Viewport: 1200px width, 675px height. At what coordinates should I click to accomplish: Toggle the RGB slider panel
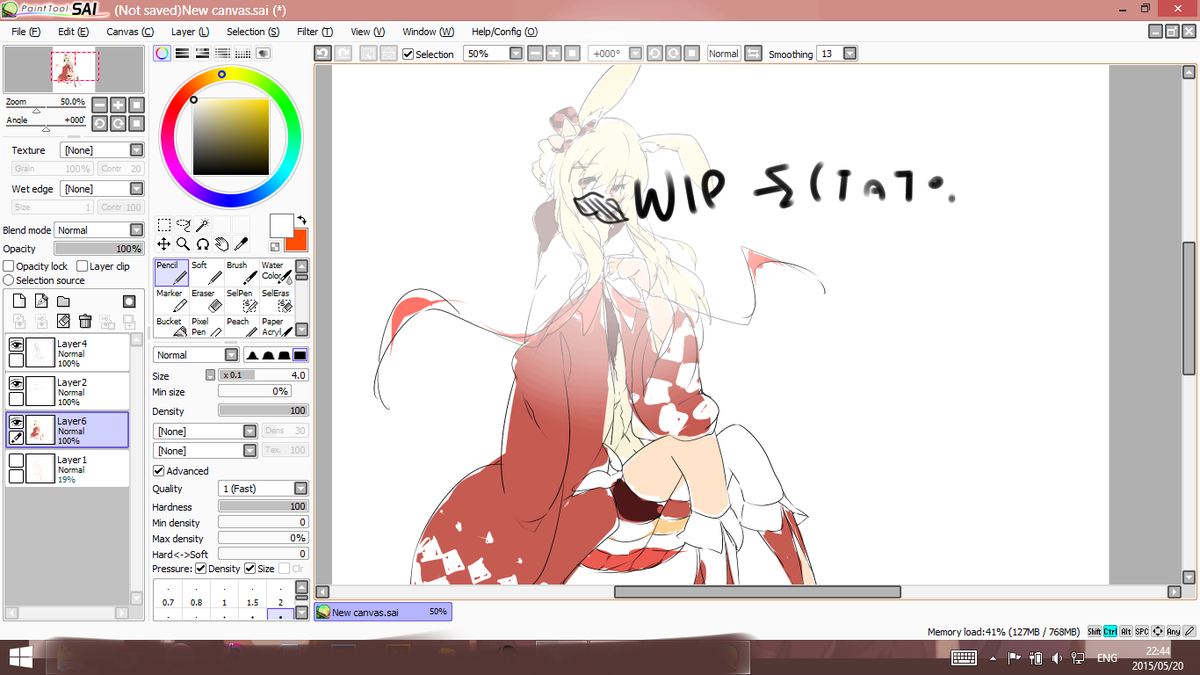[x=183, y=54]
